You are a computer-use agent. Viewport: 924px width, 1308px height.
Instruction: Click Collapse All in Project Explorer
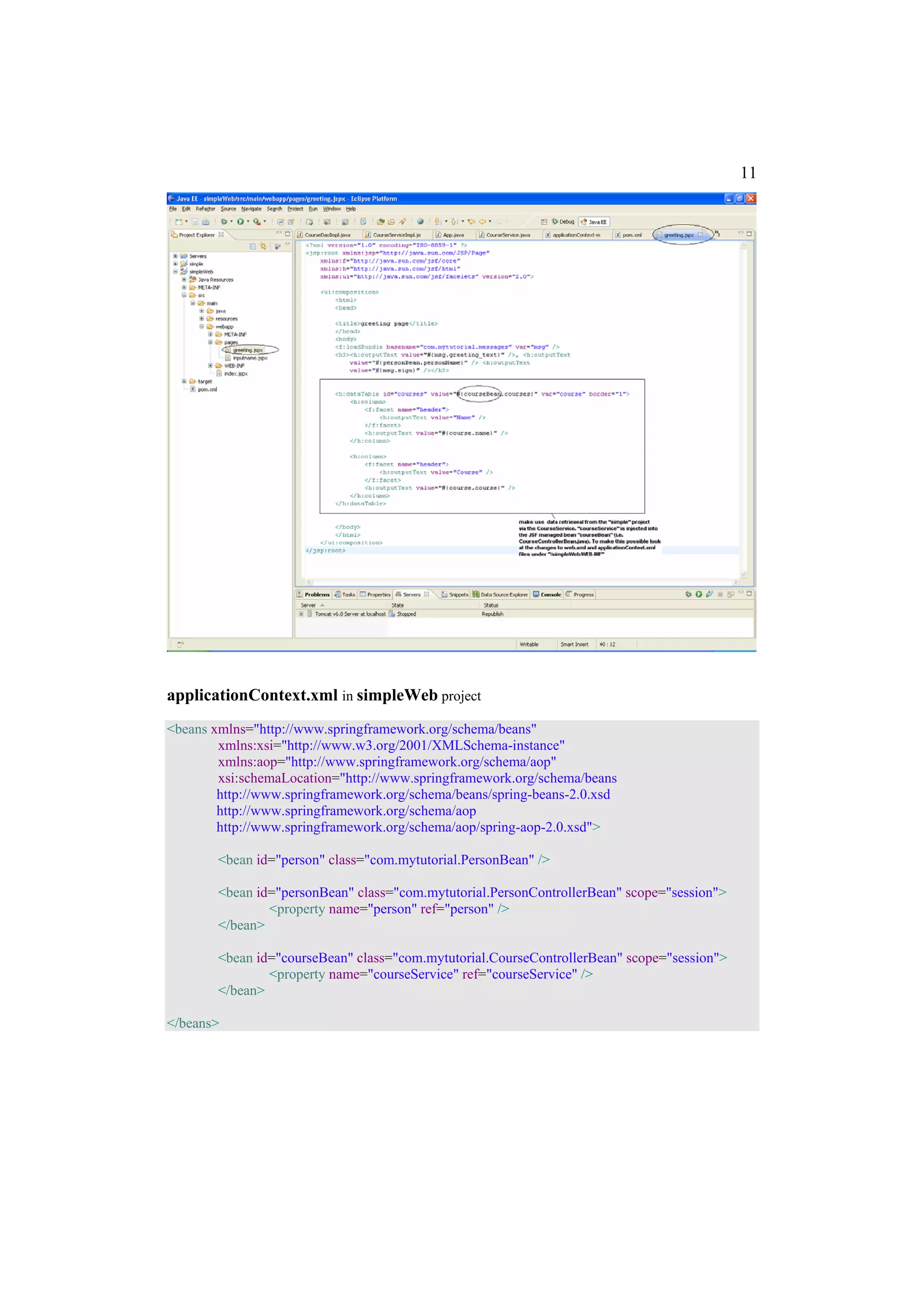(253, 246)
